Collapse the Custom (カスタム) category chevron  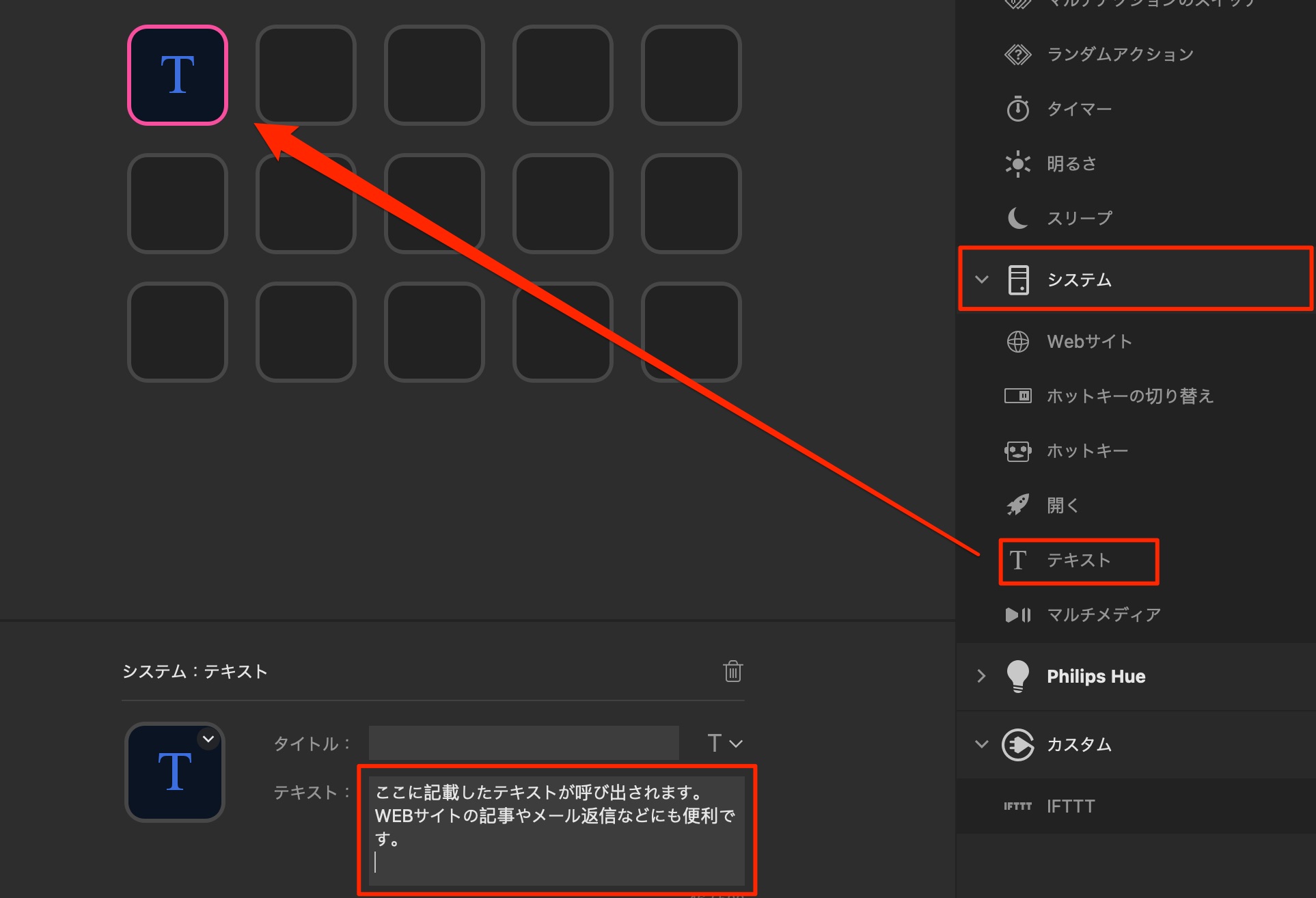point(982,744)
